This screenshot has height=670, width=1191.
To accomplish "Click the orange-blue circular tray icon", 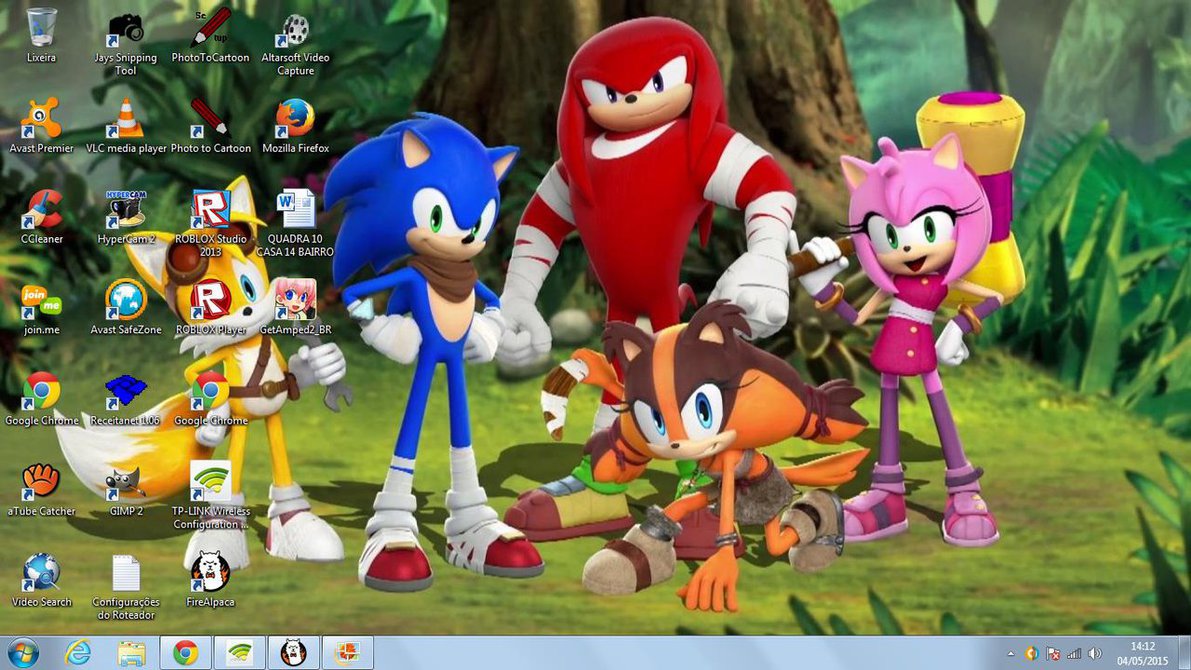I will [x=1031, y=653].
